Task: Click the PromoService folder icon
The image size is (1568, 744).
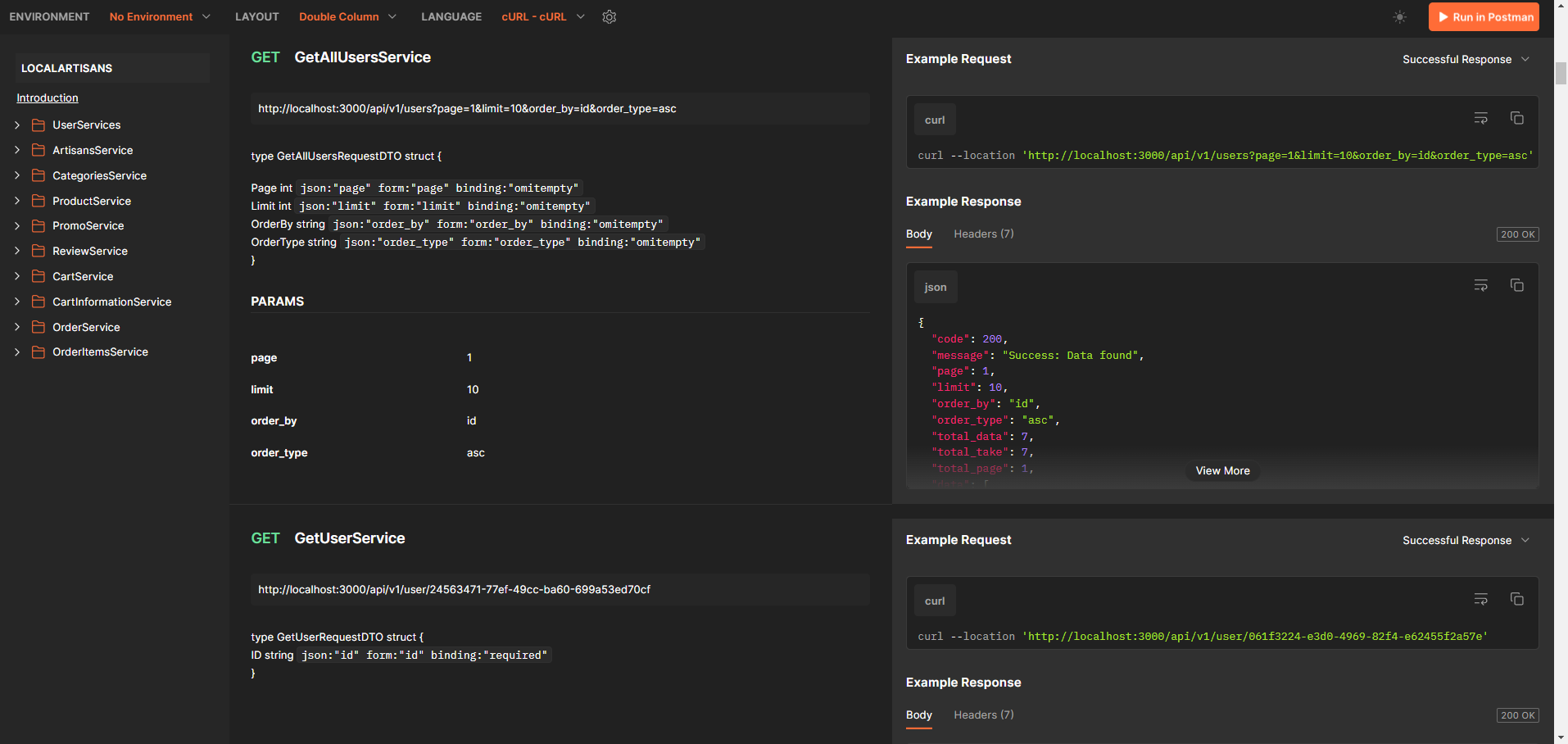Action: tap(39, 225)
